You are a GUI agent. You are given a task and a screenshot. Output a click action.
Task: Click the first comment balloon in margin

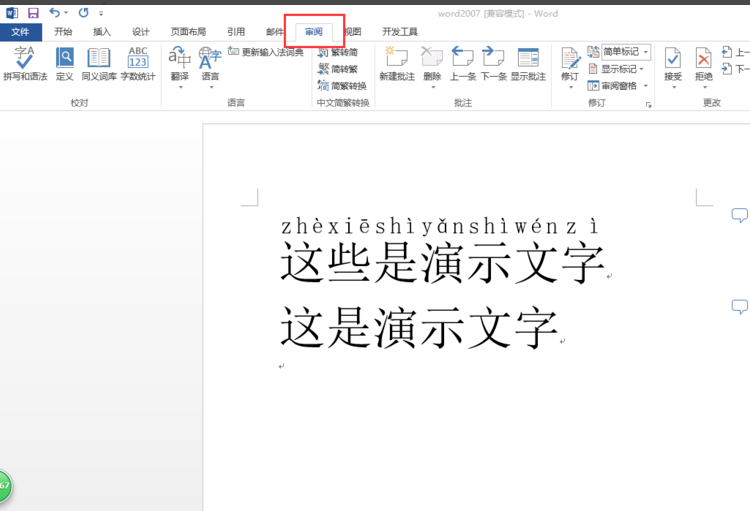[x=739, y=215]
